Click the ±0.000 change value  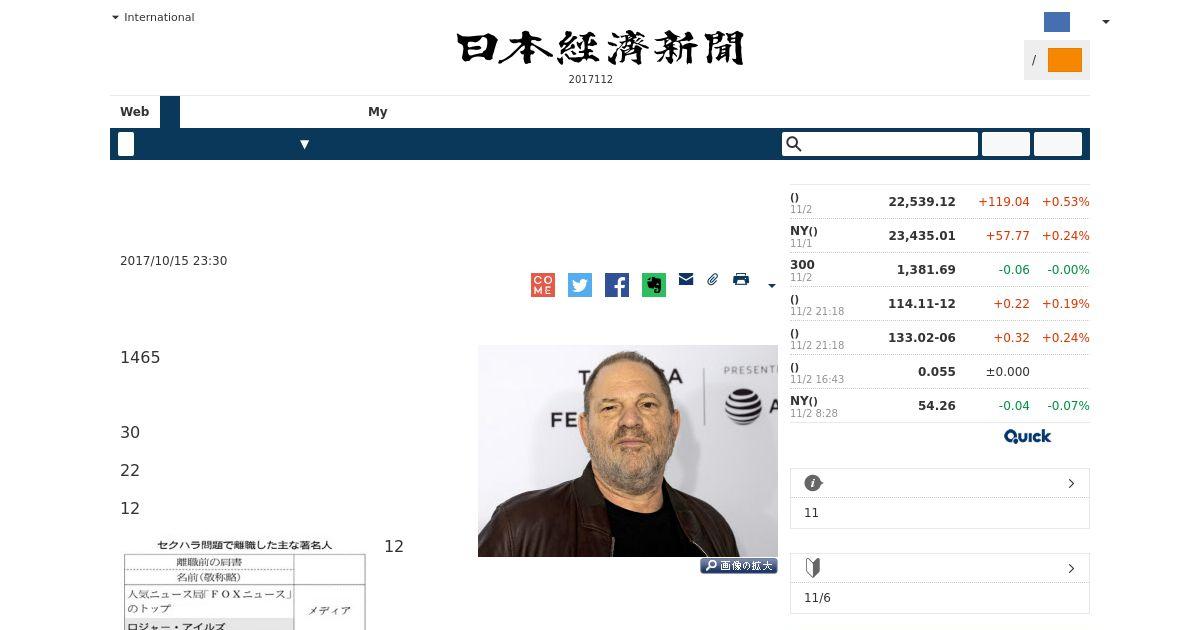(1008, 372)
